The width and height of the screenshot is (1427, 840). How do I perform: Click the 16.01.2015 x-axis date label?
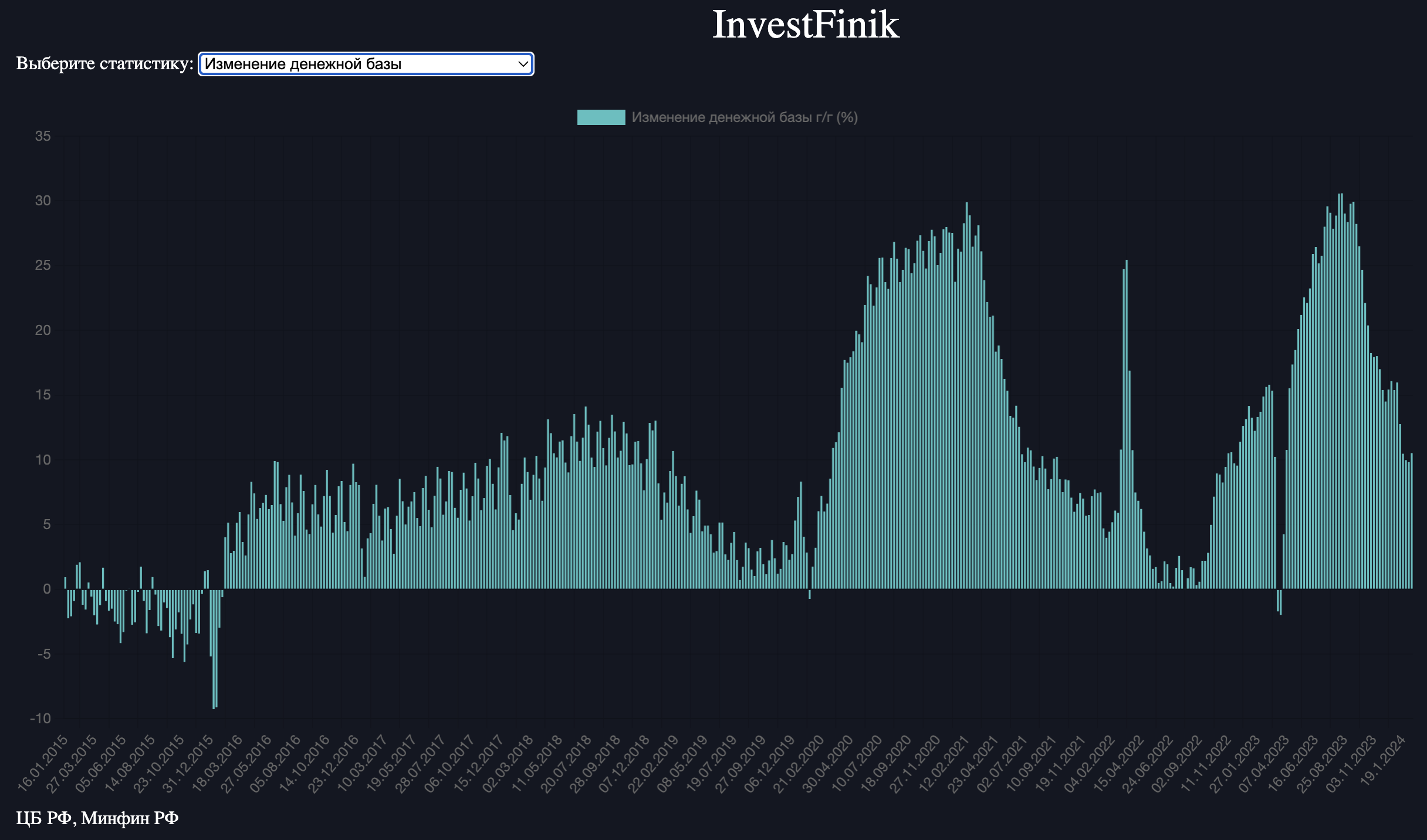[x=43, y=764]
